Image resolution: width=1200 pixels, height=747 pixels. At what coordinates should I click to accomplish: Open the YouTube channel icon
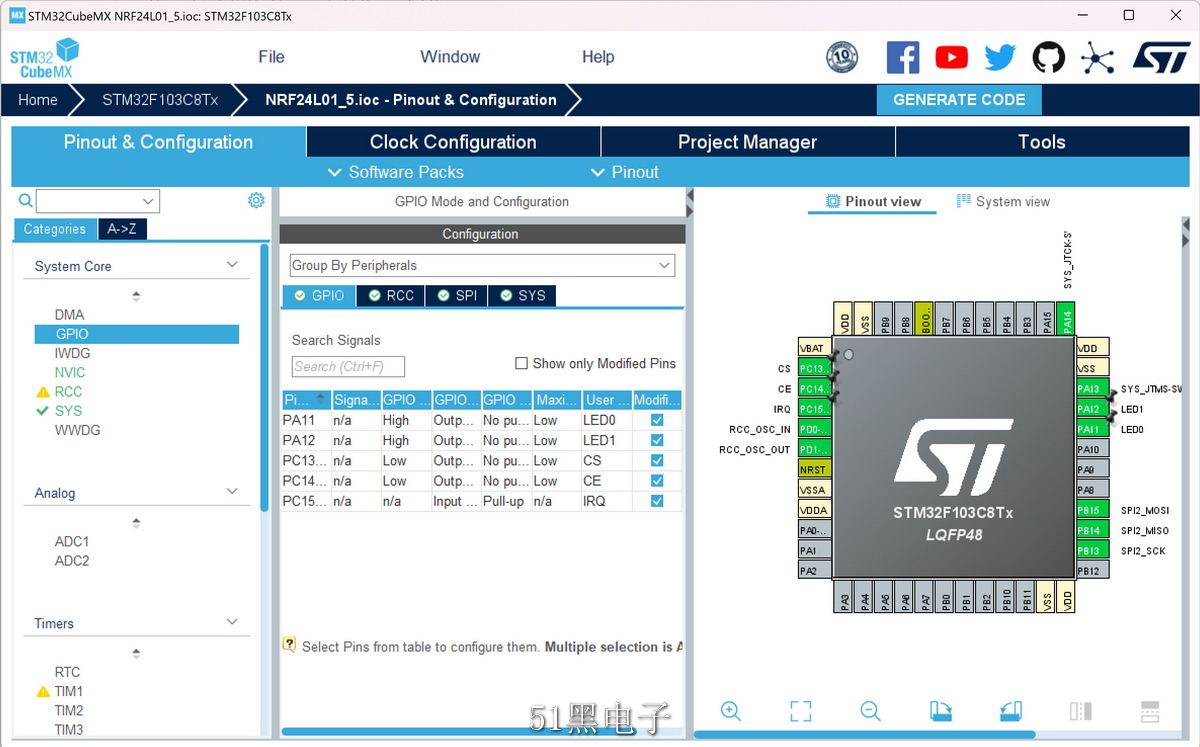click(951, 57)
